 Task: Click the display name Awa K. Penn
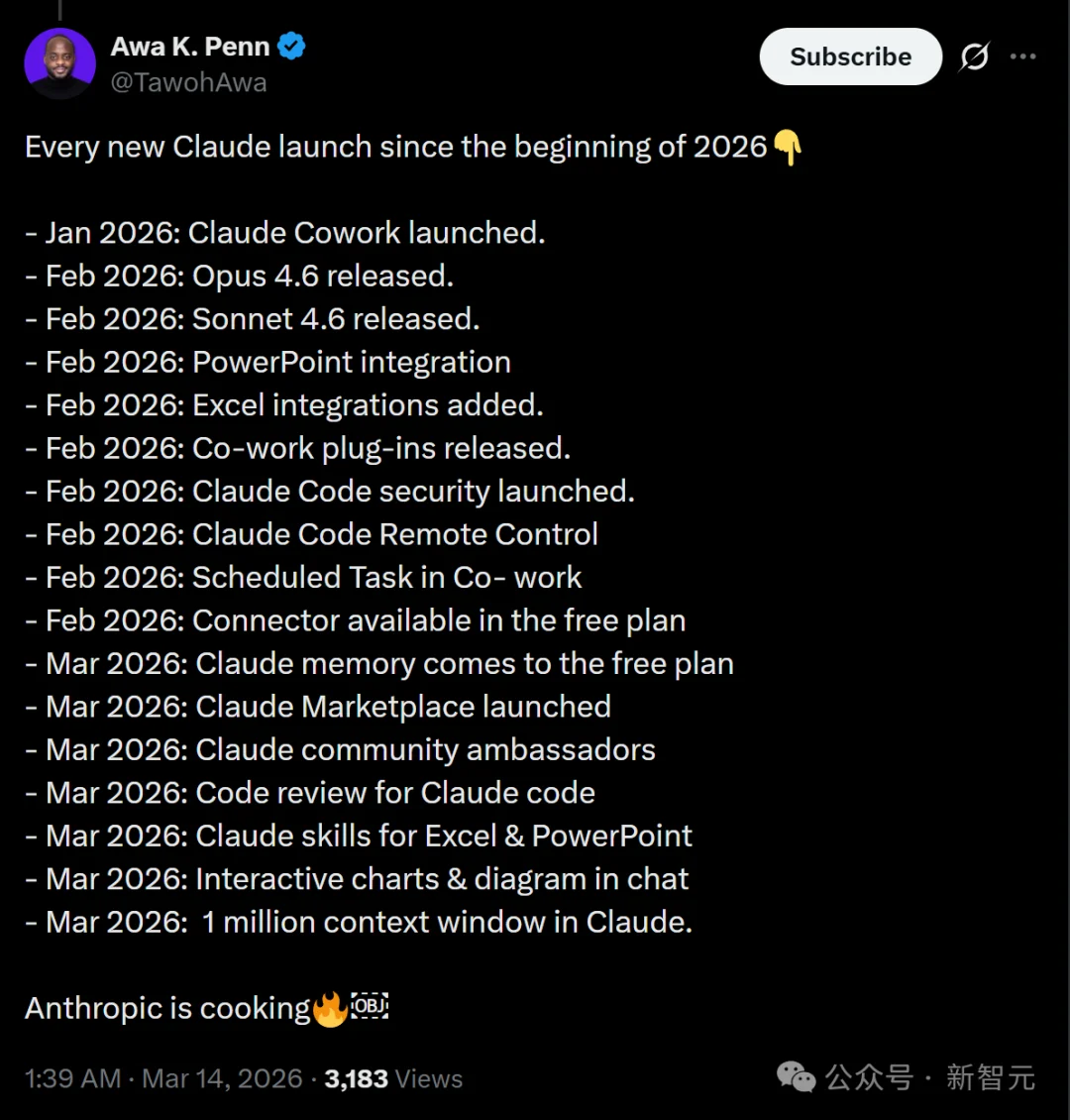(189, 45)
